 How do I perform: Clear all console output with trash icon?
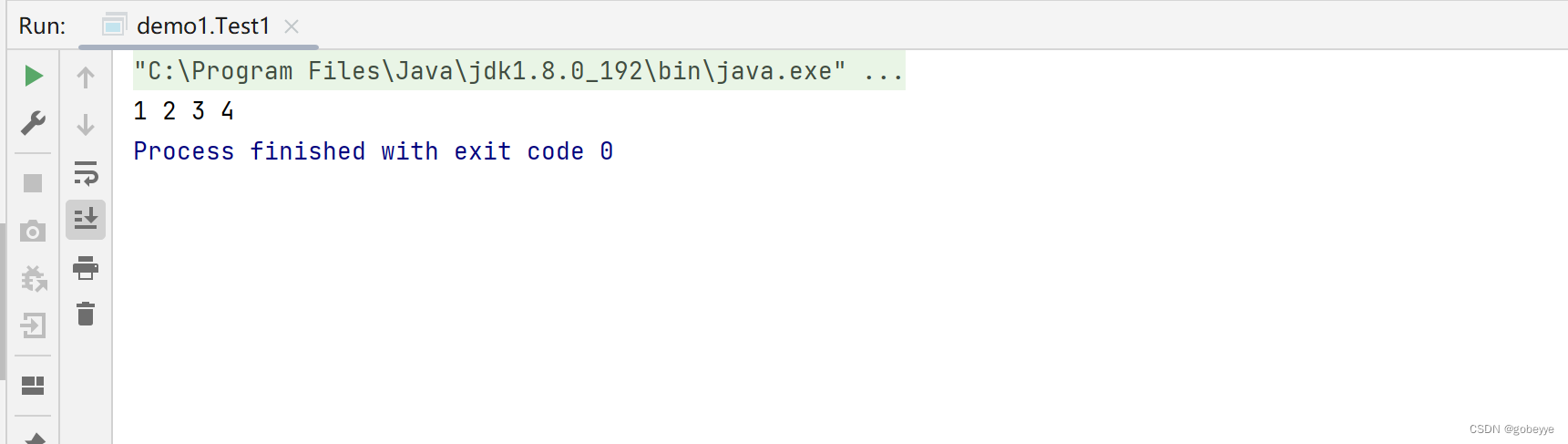86,315
